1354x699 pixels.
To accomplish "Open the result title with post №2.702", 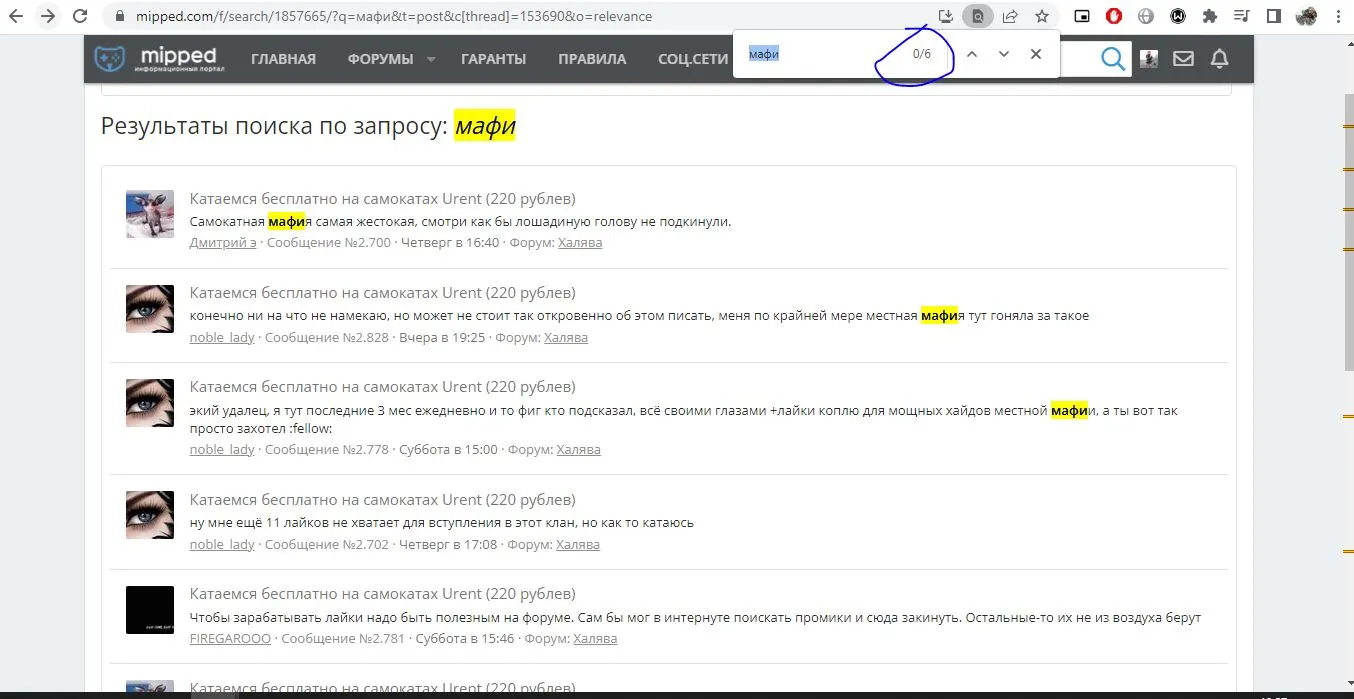I will (383, 500).
